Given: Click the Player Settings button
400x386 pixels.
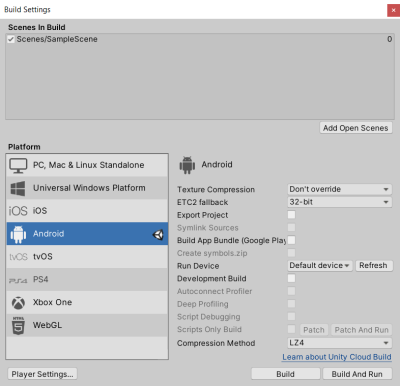Looking at the screenshot, I should coord(42,374).
